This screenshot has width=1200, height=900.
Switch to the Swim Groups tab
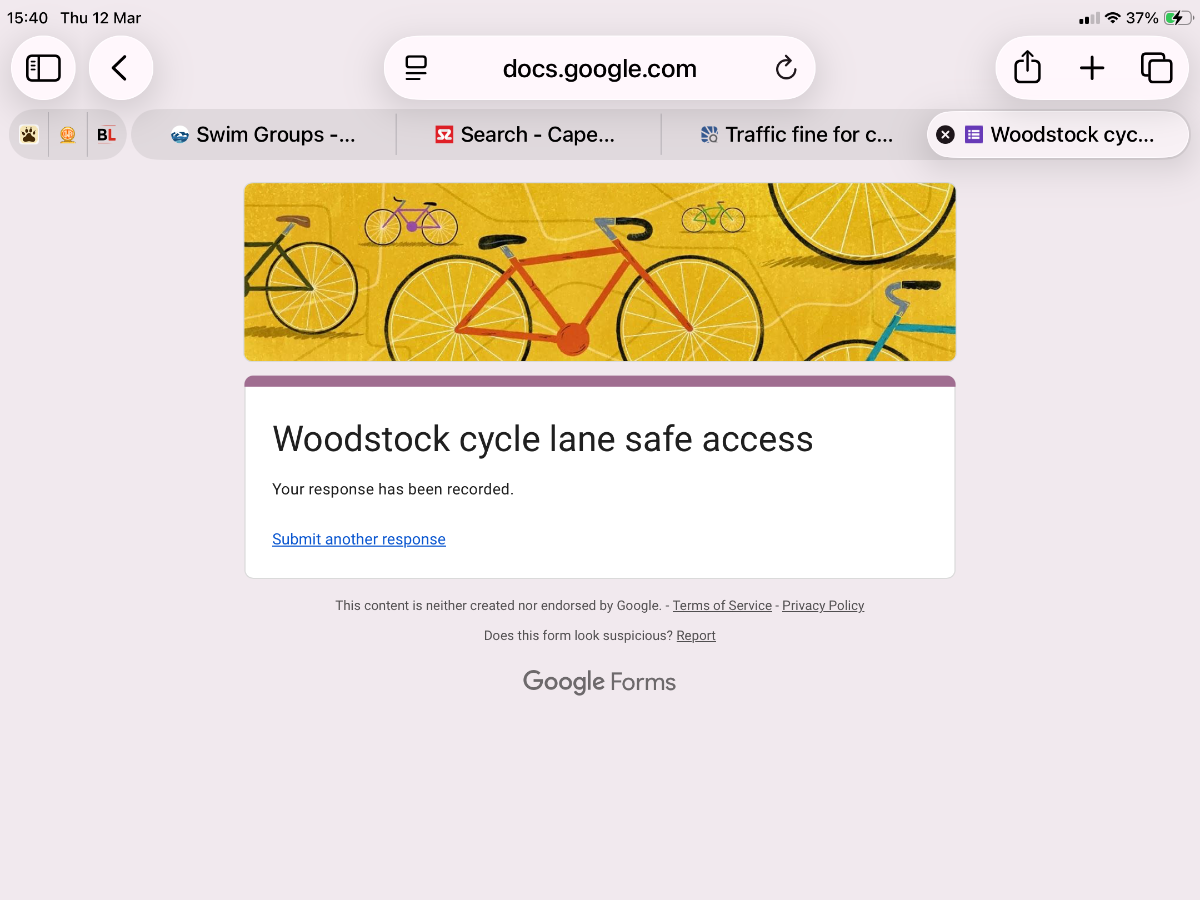(264, 135)
